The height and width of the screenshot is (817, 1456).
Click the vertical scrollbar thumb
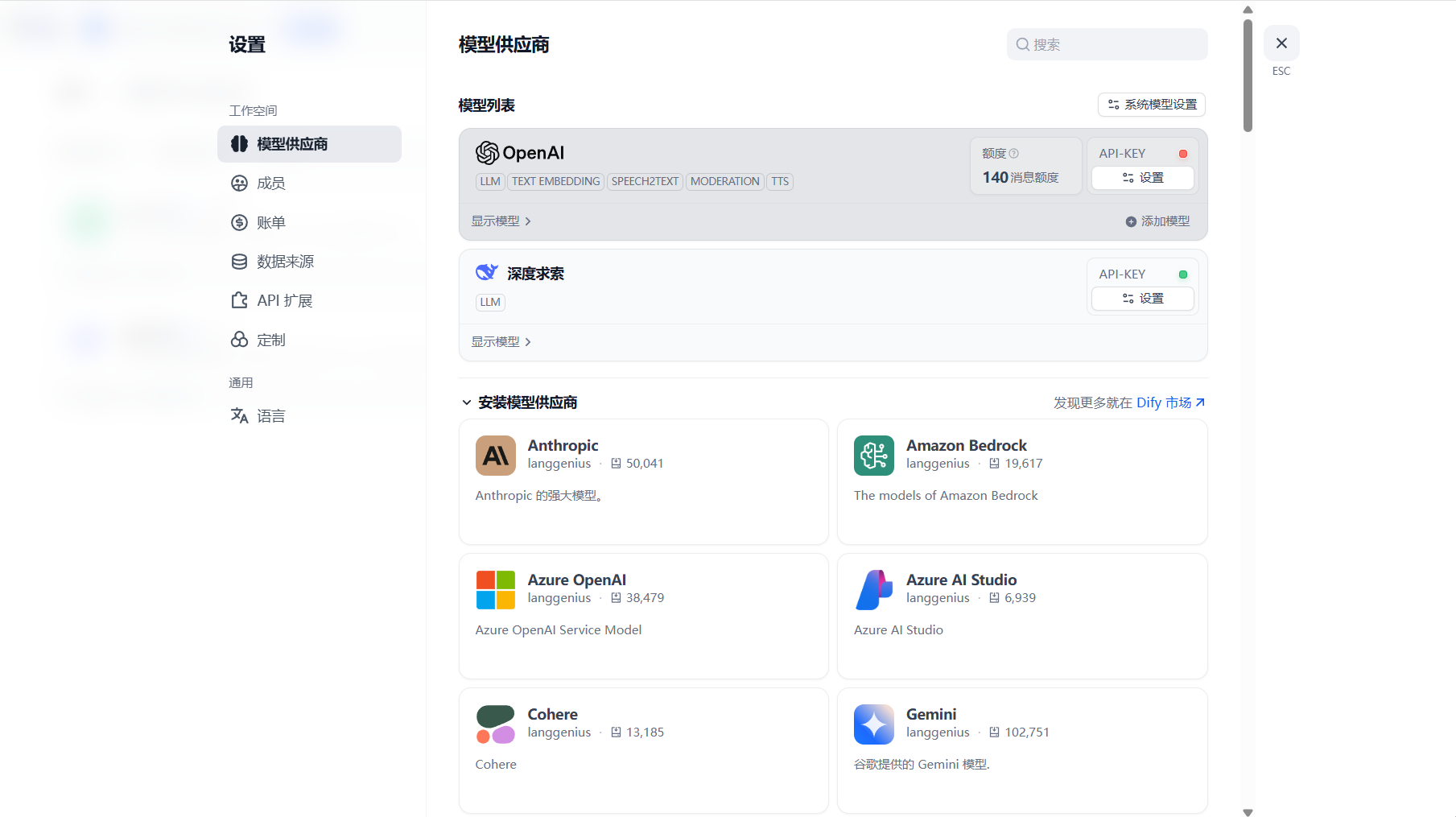(1248, 75)
